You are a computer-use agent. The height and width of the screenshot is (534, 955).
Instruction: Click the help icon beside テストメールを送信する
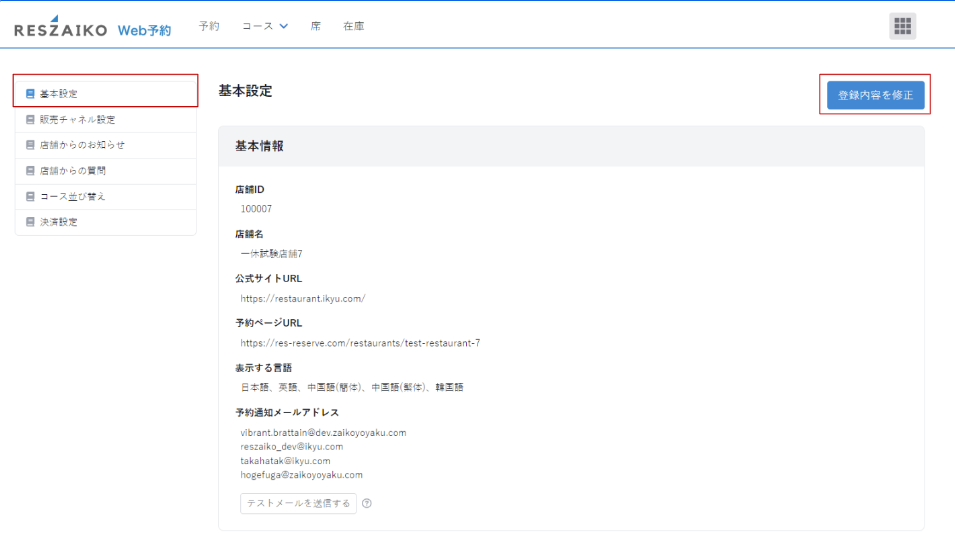coord(367,503)
